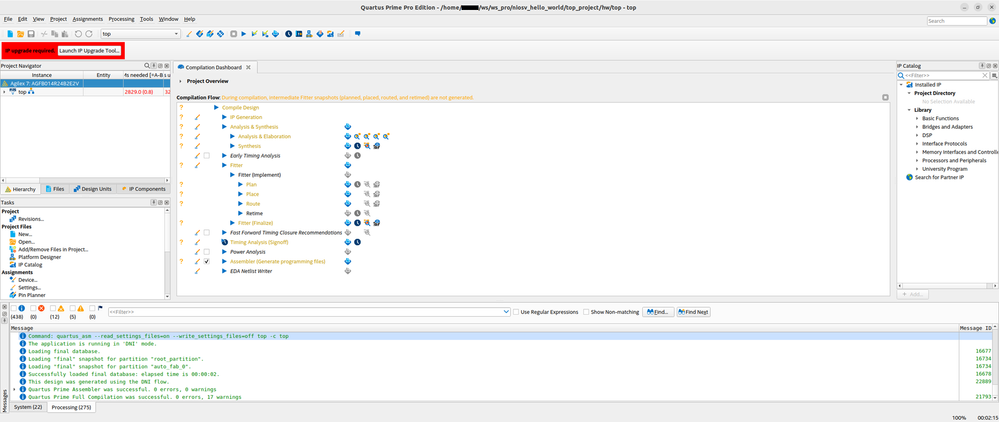Click the question mark status on Route row
The image size is (999, 422).
pos(181,203)
